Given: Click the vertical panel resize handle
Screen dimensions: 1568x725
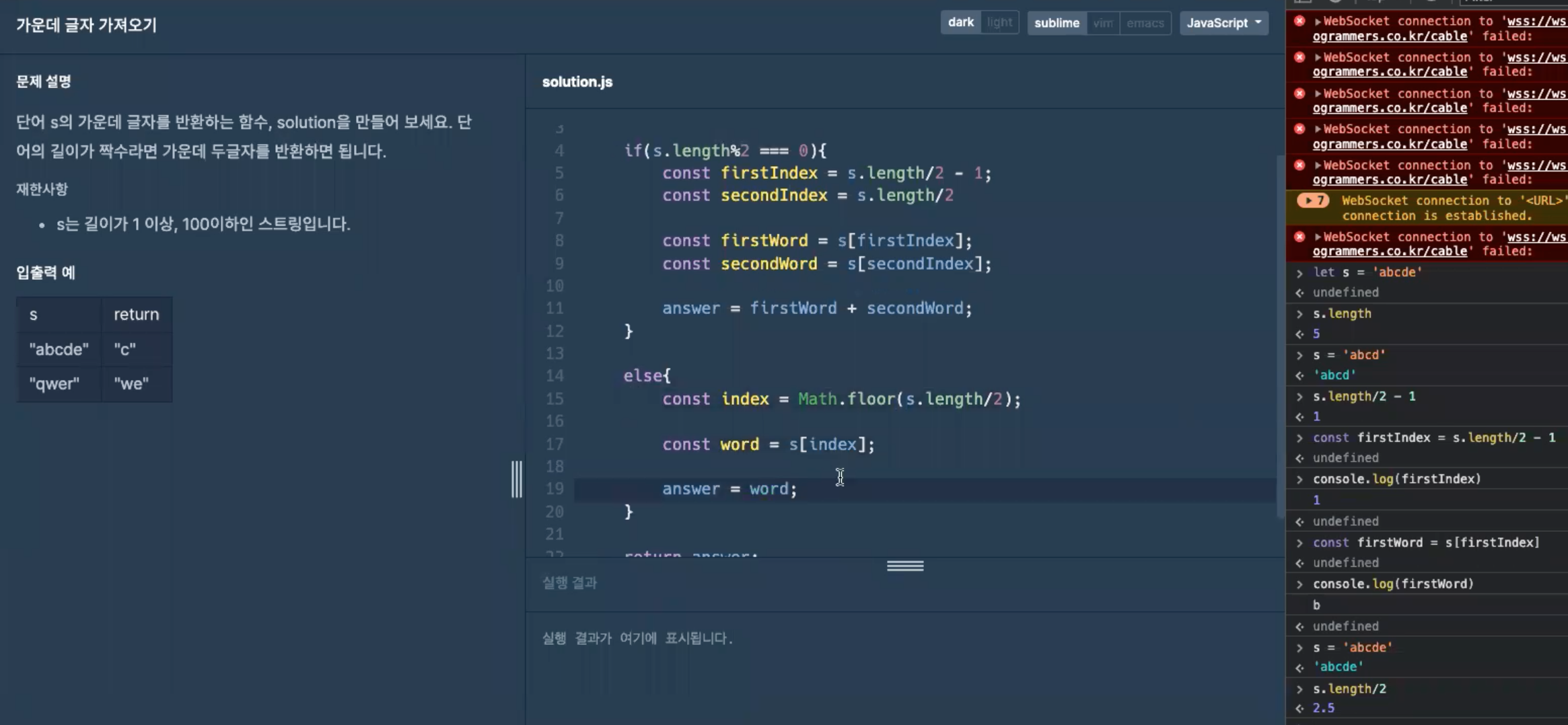Looking at the screenshot, I should click(515, 479).
